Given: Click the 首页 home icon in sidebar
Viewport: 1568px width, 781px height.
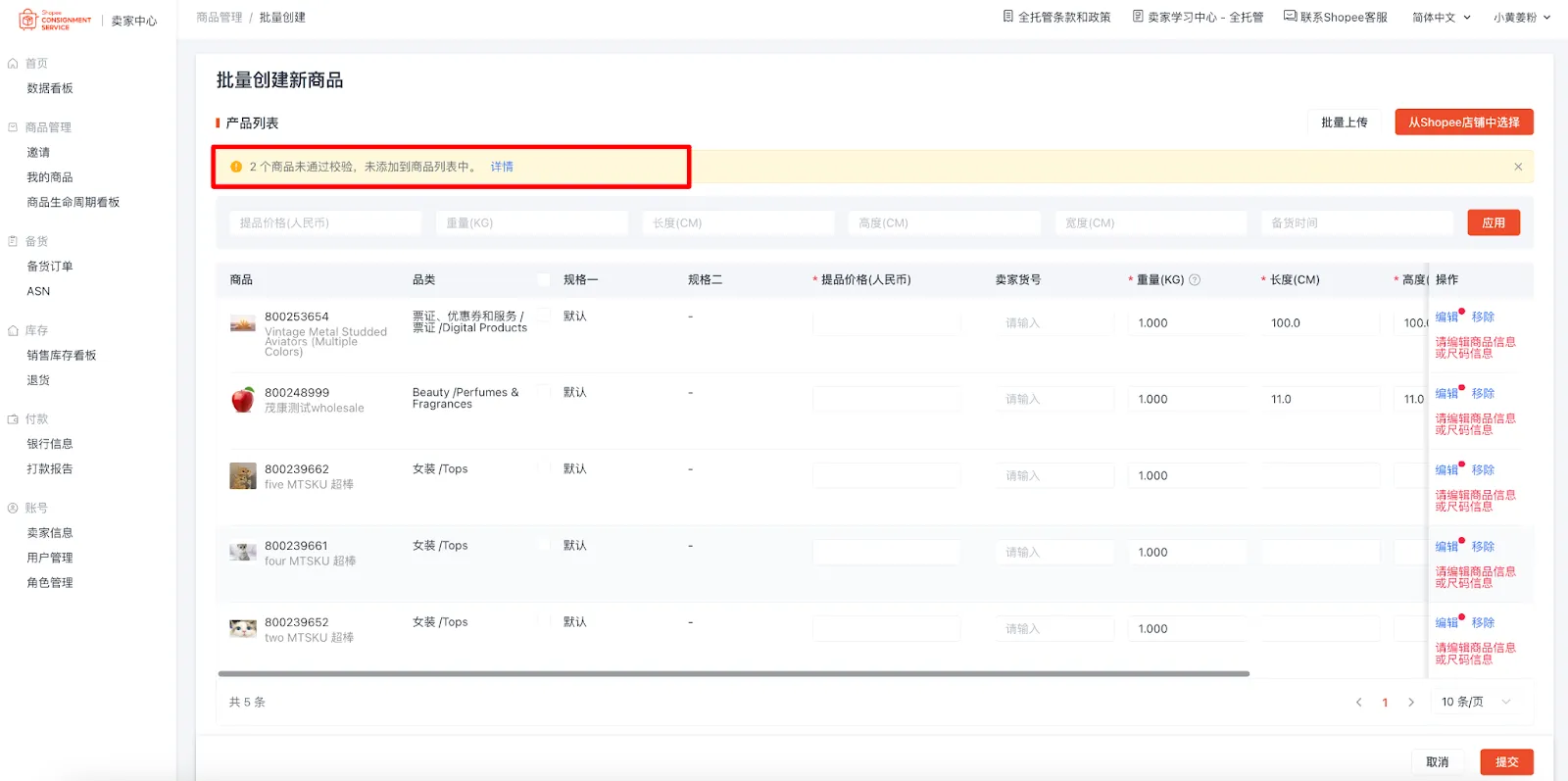Looking at the screenshot, I should click(13, 64).
